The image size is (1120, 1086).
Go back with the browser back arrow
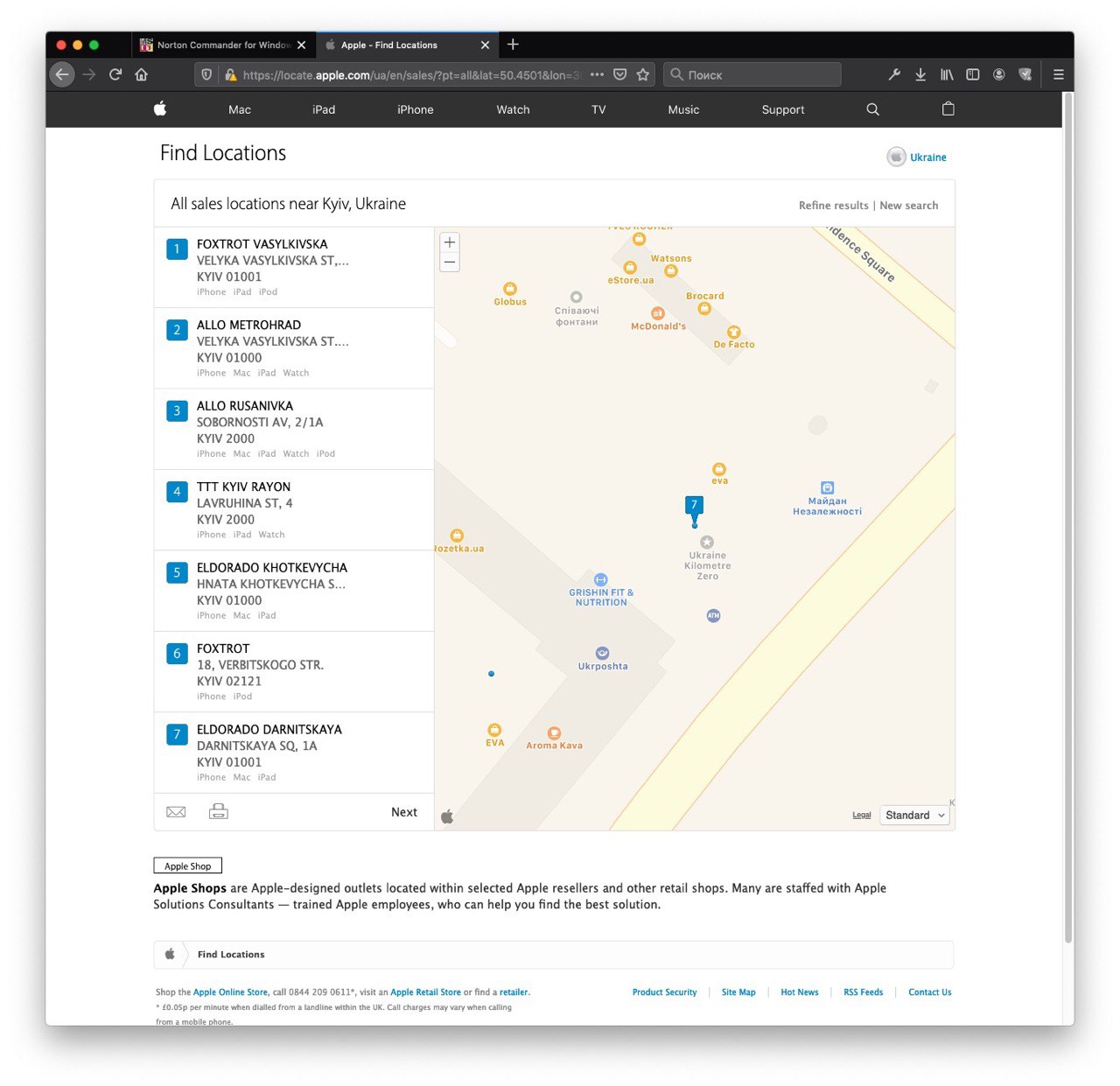61,75
